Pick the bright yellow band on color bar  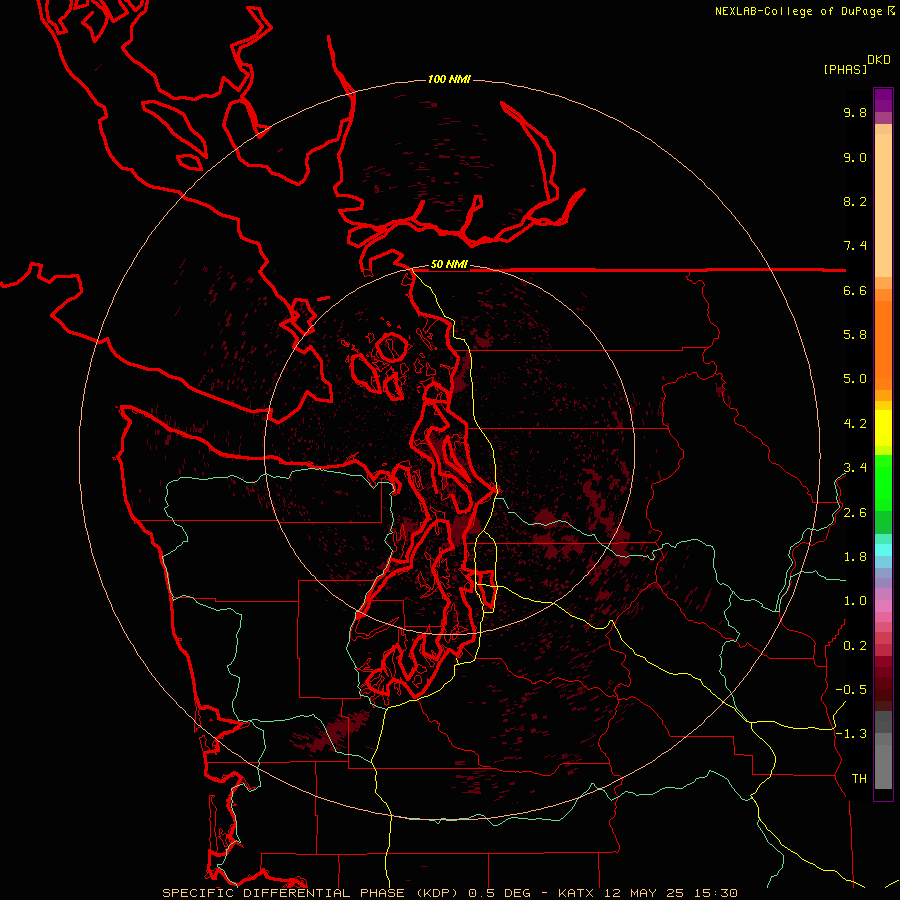[x=883, y=428]
